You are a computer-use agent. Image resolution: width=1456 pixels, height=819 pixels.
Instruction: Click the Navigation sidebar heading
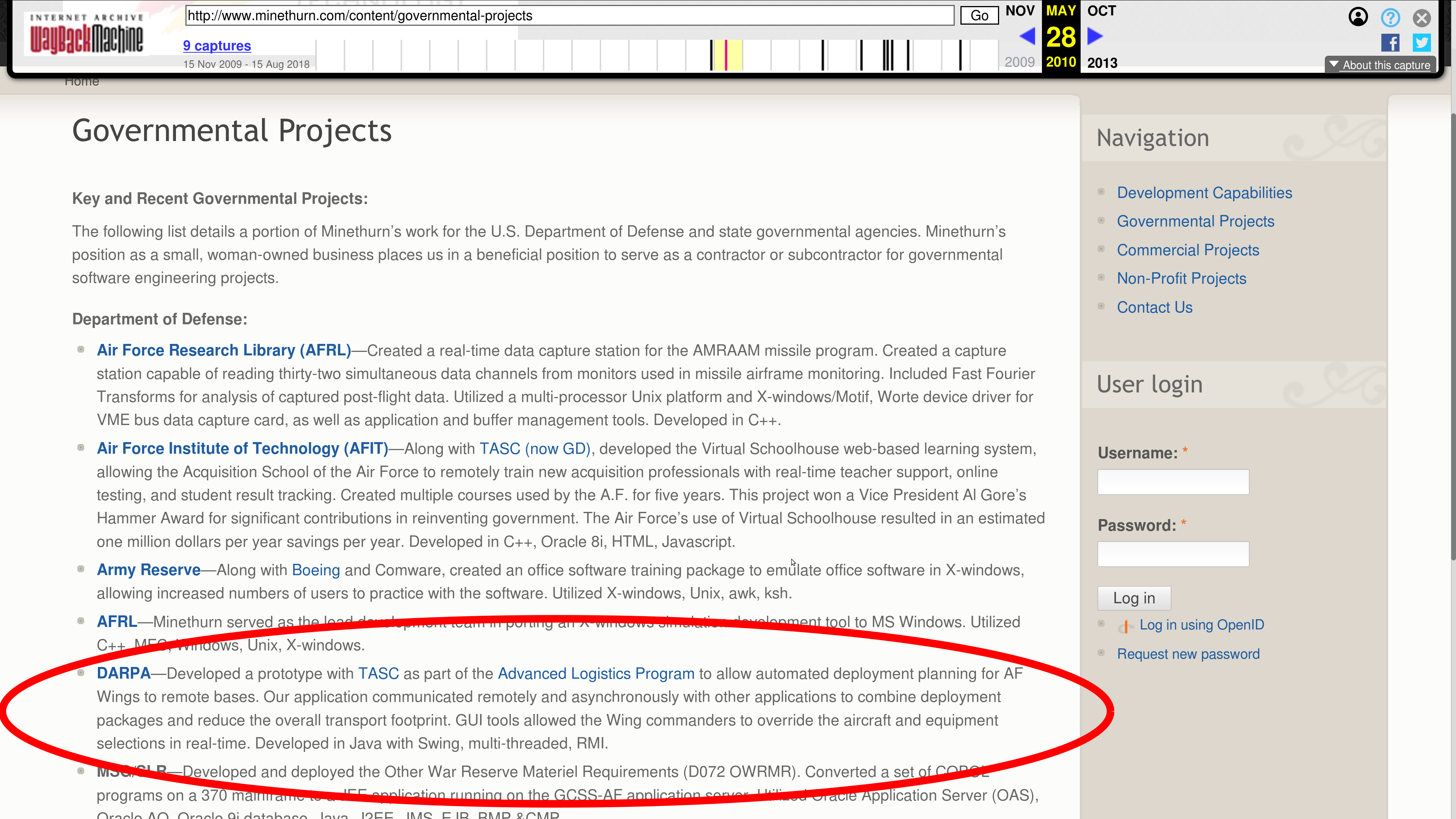1153,138
